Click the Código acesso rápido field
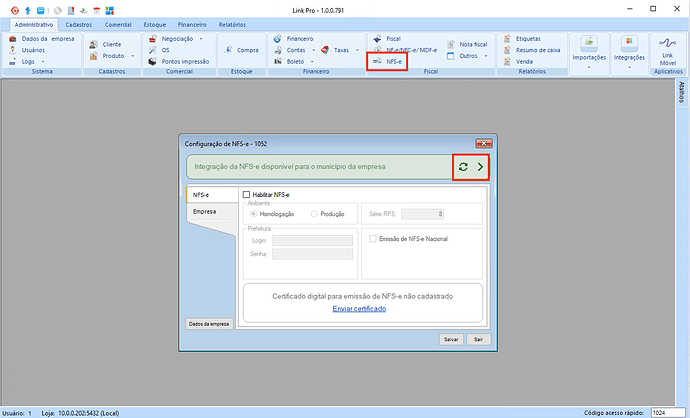 point(664,412)
